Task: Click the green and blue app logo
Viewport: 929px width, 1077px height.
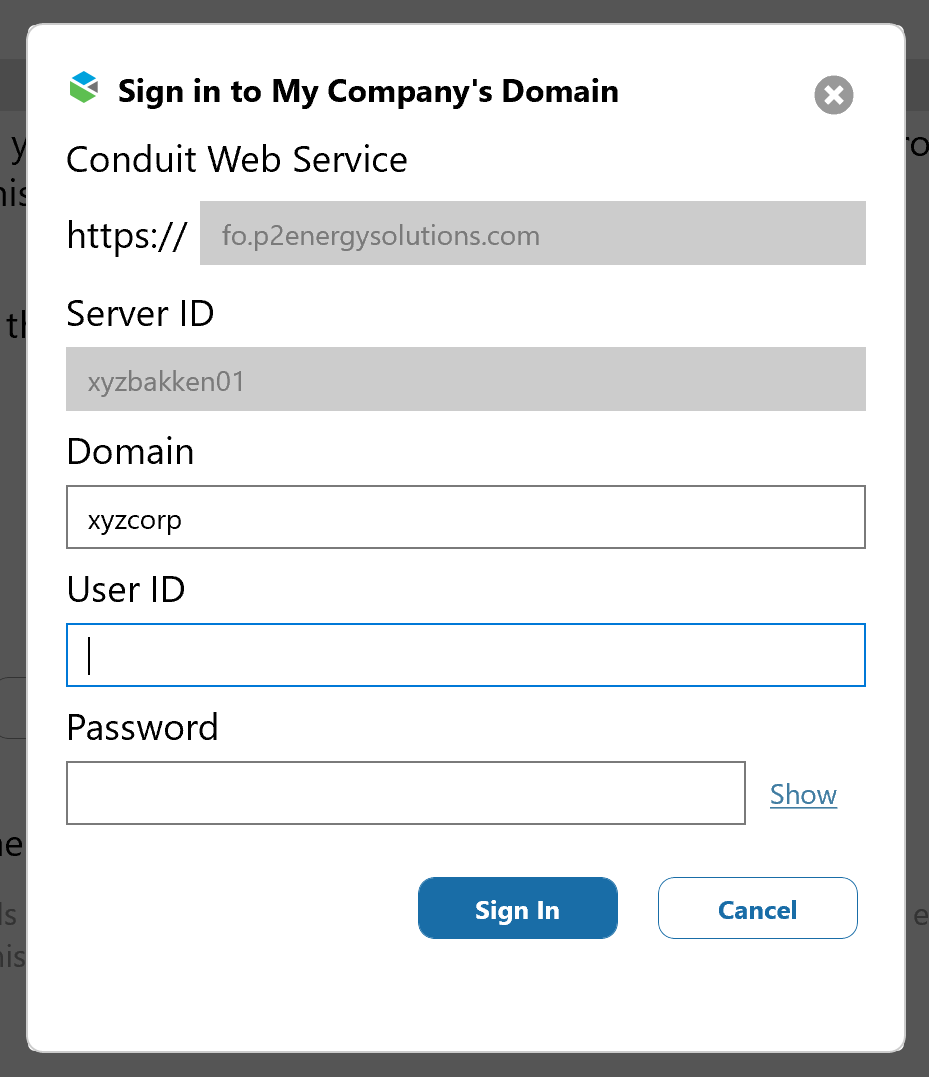Action: click(x=84, y=88)
